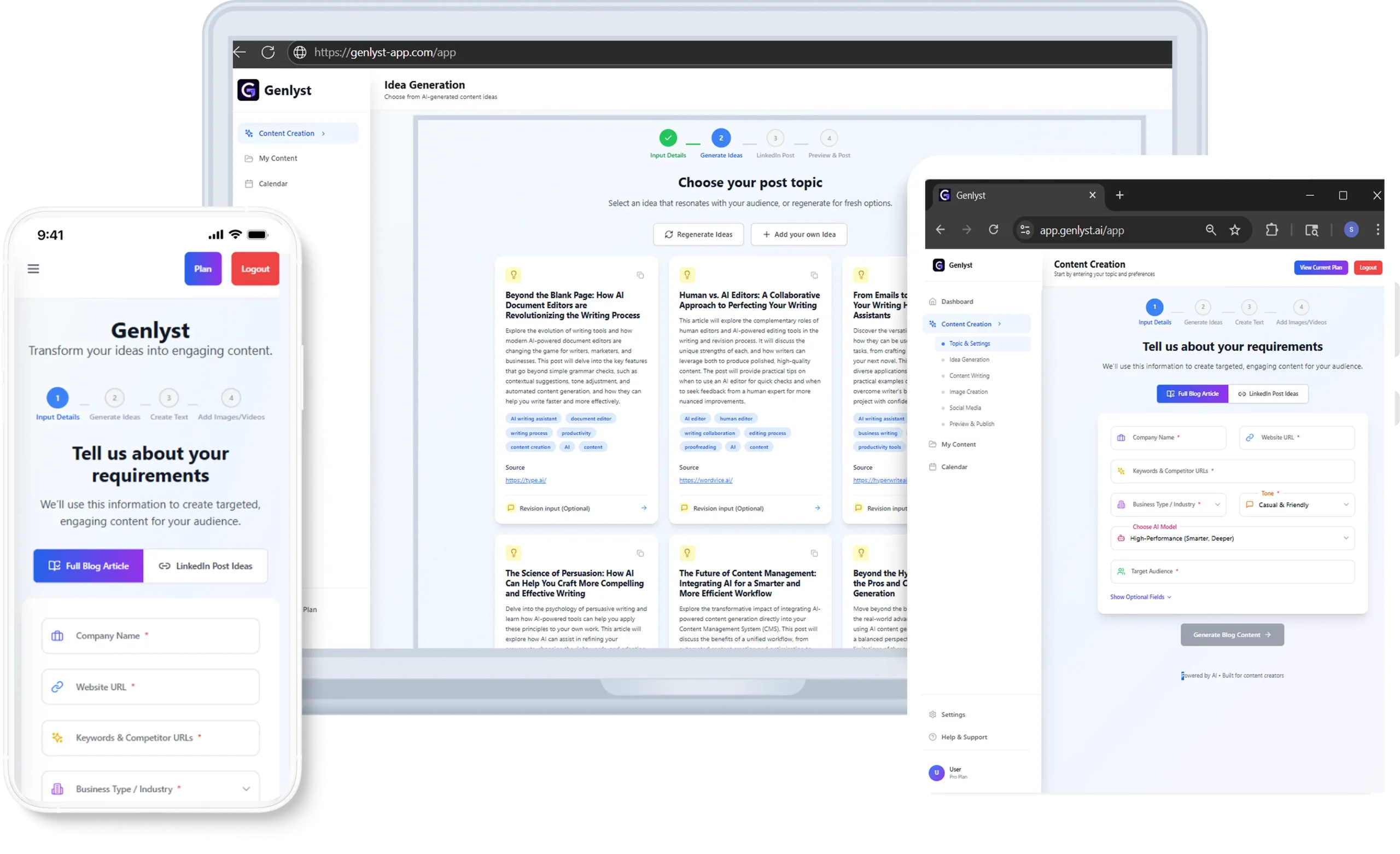Click step 1 Input Details on laptop stepper
The width and height of the screenshot is (1400, 854).
(x=668, y=143)
